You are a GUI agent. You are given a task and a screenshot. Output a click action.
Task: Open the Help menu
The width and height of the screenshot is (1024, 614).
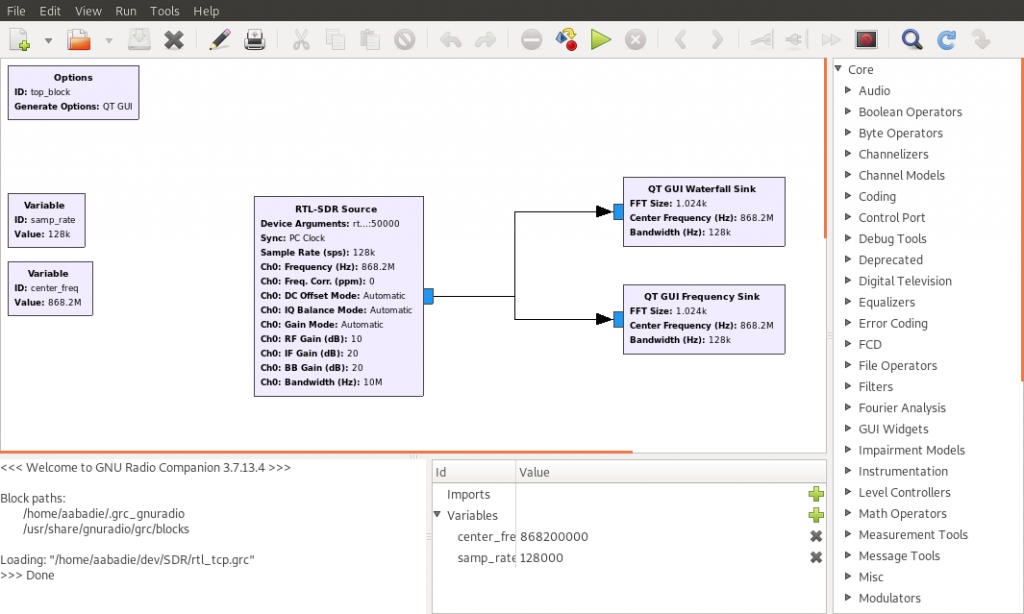click(206, 11)
